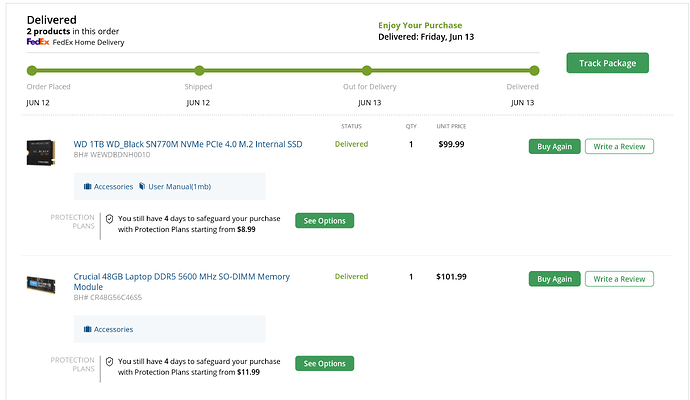Viewport: 690px width, 400px height.
Task: Click the Order Placed progress marker
Action: pos(32,70)
